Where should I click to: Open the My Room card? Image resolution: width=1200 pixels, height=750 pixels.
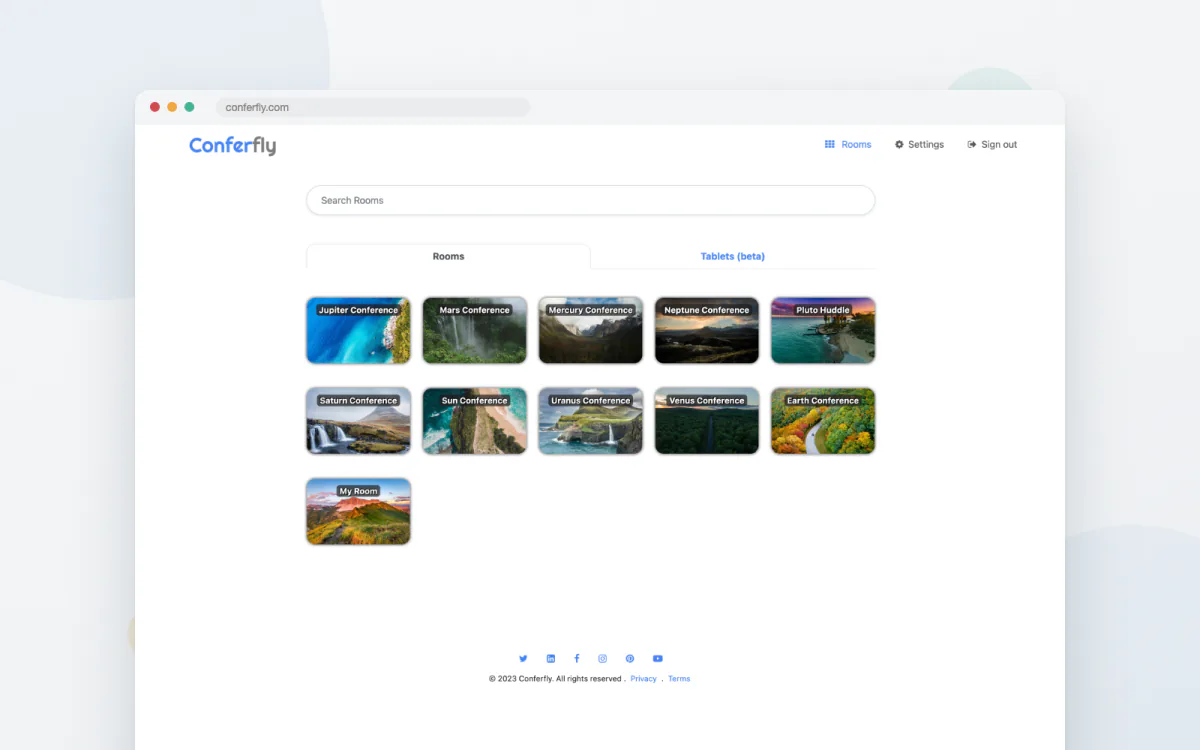coord(358,511)
